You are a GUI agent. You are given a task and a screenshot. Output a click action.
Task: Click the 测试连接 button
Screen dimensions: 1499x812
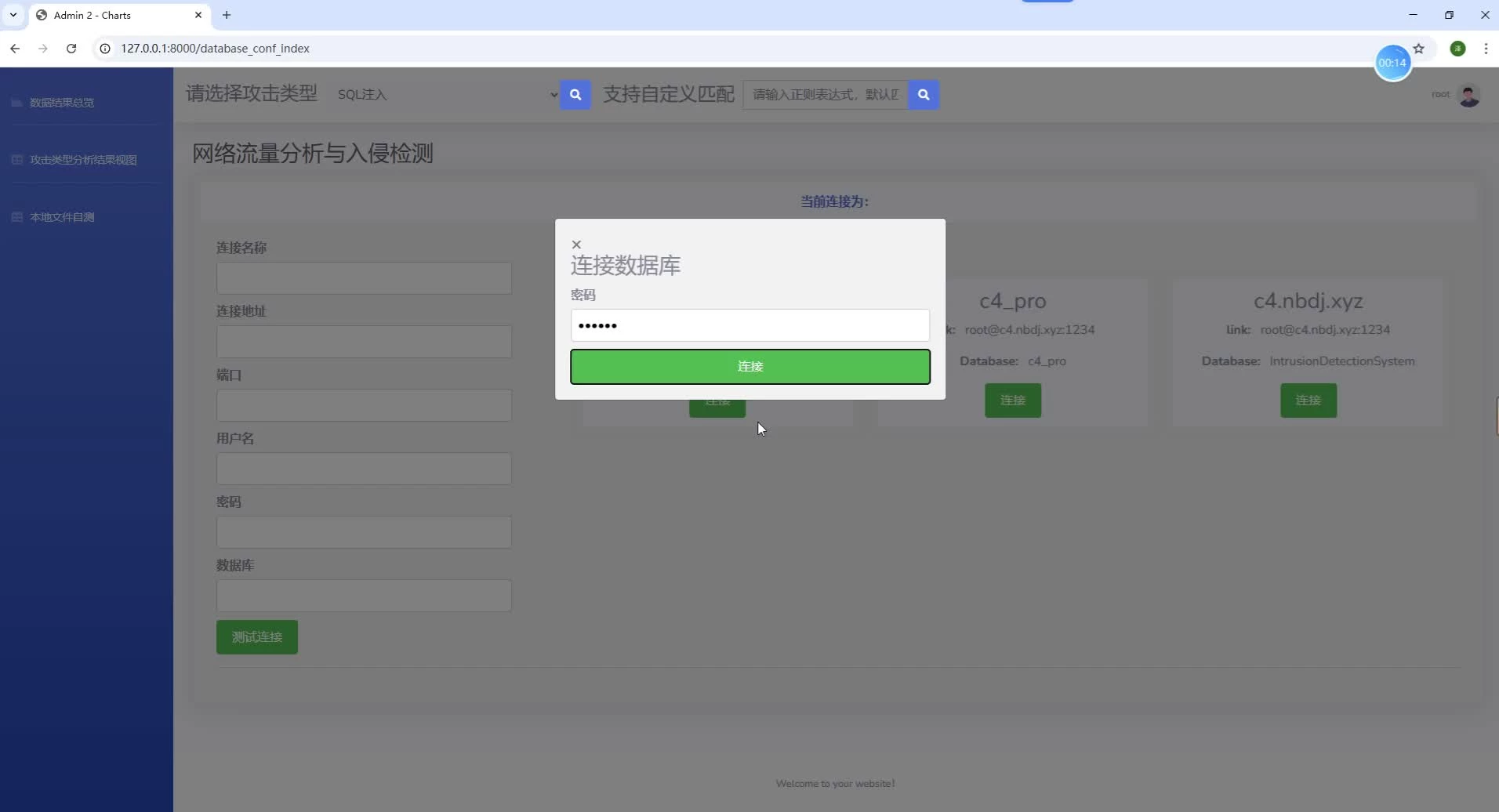(256, 637)
